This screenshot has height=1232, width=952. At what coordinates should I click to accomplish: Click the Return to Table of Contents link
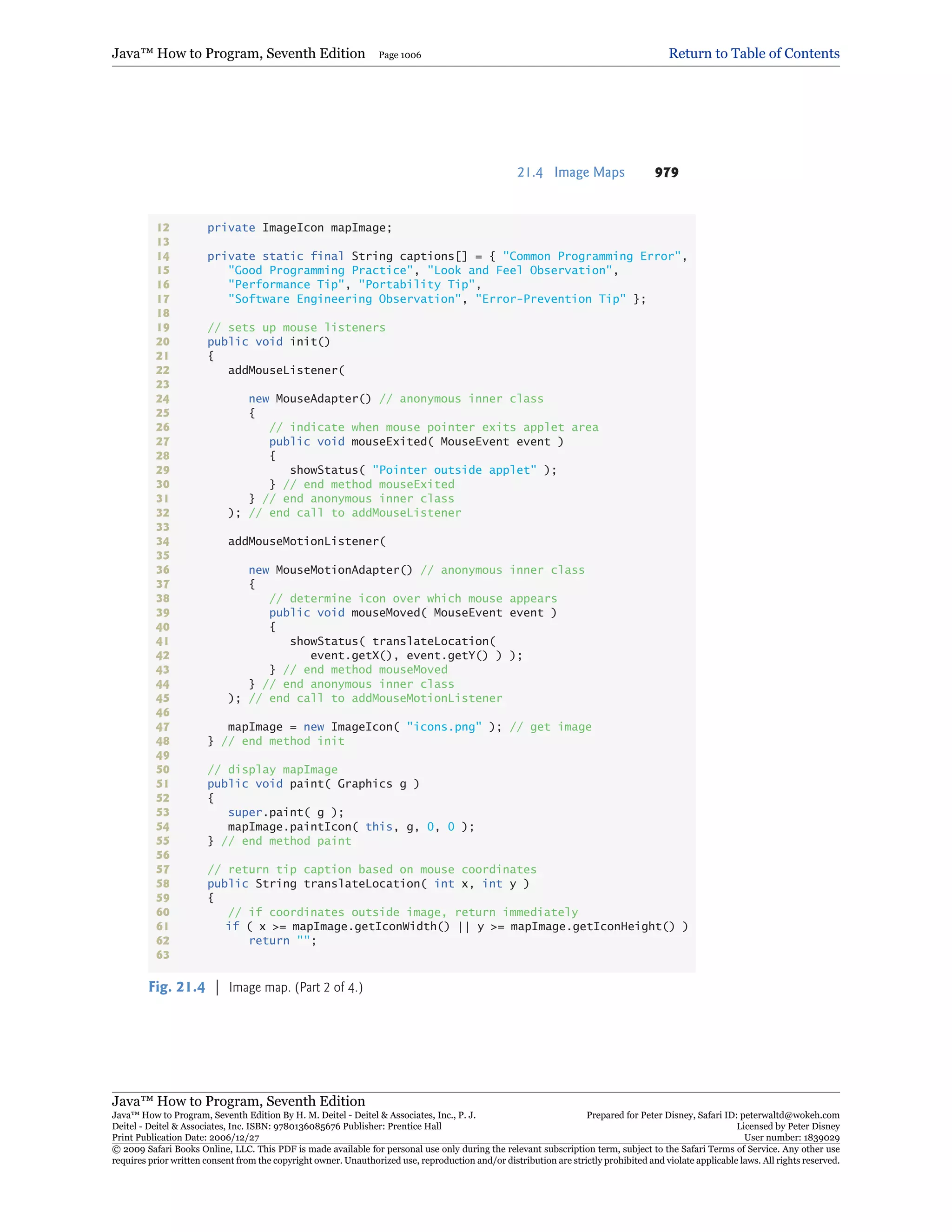[x=754, y=53]
